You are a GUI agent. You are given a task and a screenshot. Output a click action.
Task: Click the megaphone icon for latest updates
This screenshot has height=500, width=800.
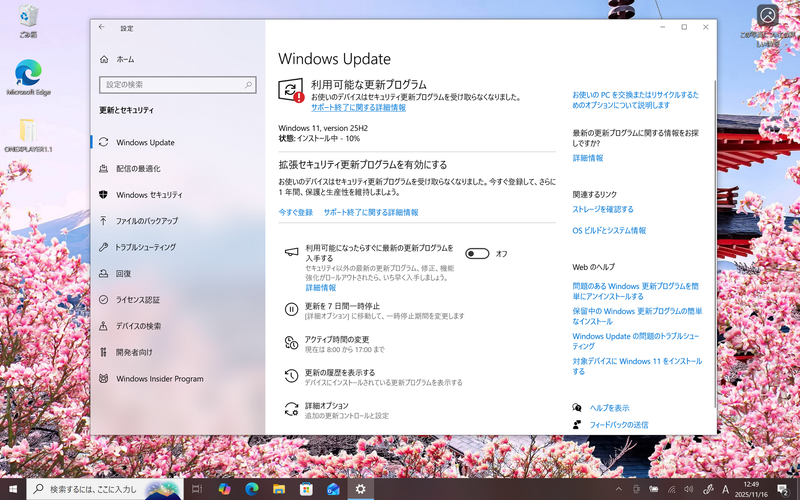pos(291,252)
